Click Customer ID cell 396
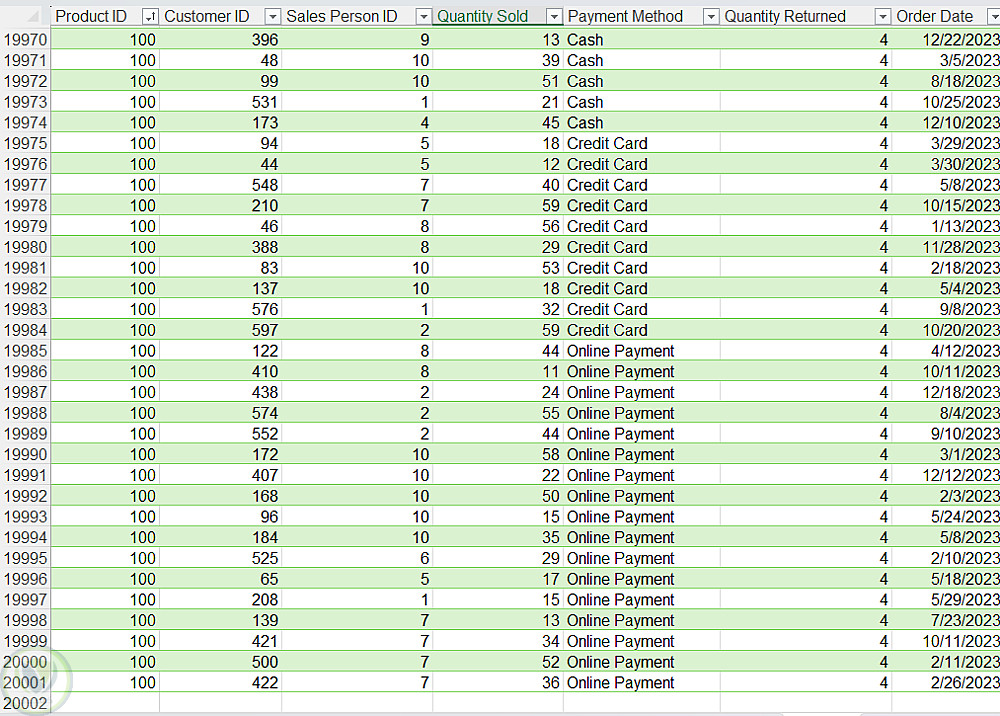 pos(221,40)
